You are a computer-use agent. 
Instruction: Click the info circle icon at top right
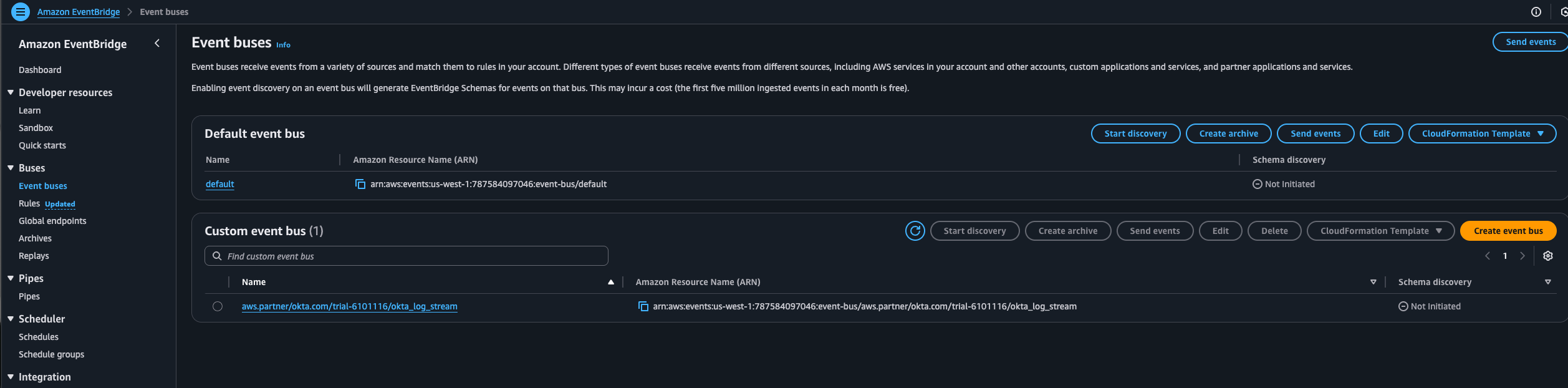click(1536, 12)
